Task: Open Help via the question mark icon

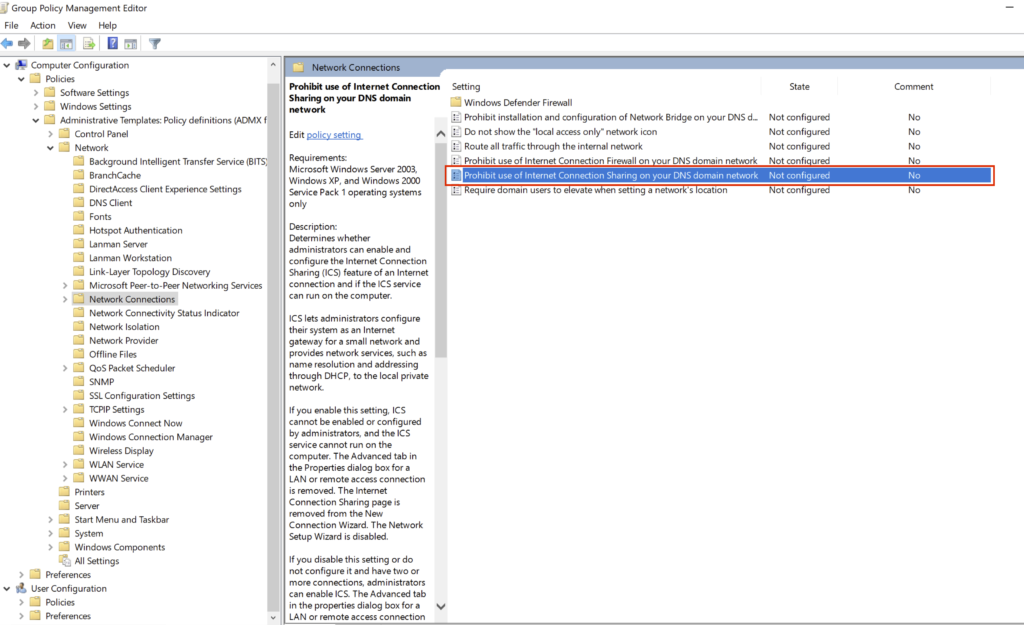Action: pos(113,44)
